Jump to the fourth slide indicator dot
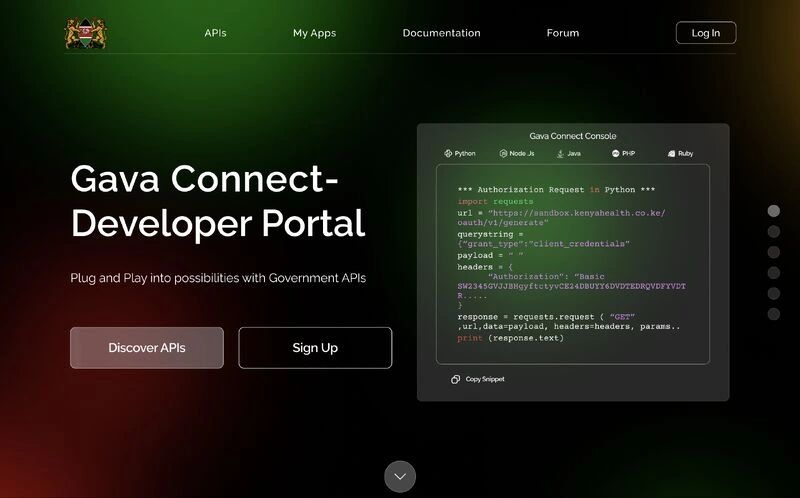Image resolution: width=800 pixels, height=498 pixels. pyautogui.click(x=773, y=273)
